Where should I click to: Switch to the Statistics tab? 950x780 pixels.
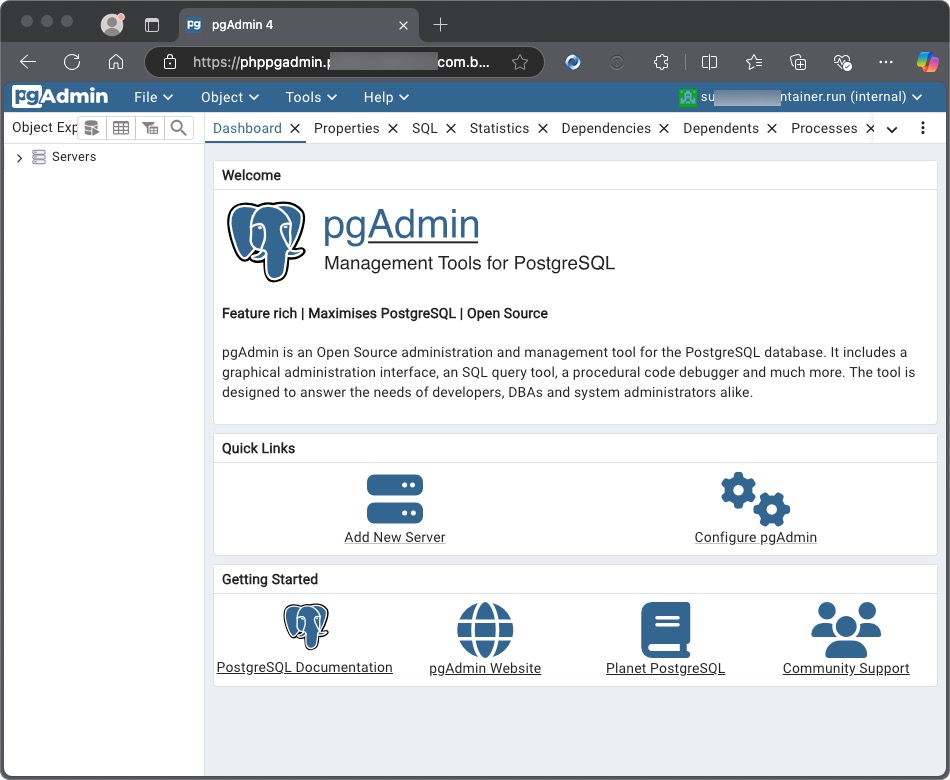(499, 128)
